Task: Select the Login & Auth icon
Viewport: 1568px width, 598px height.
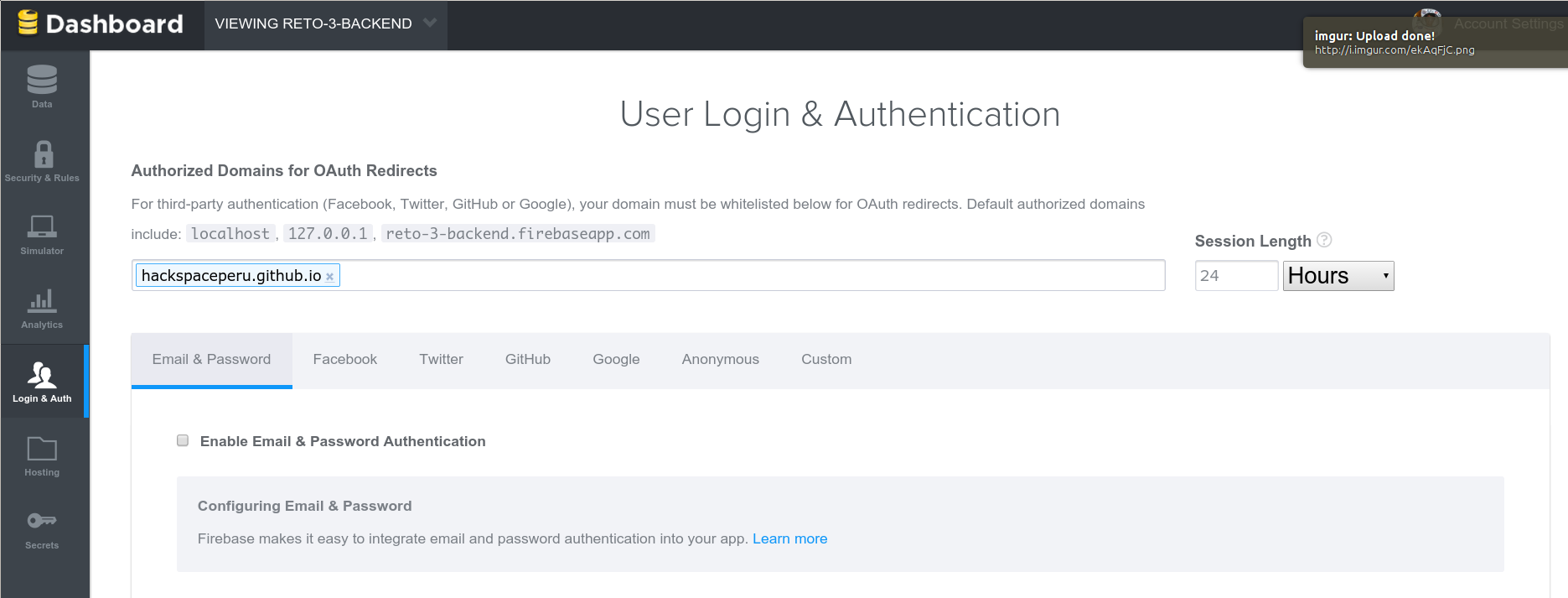Action: pyautogui.click(x=42, y=374)
